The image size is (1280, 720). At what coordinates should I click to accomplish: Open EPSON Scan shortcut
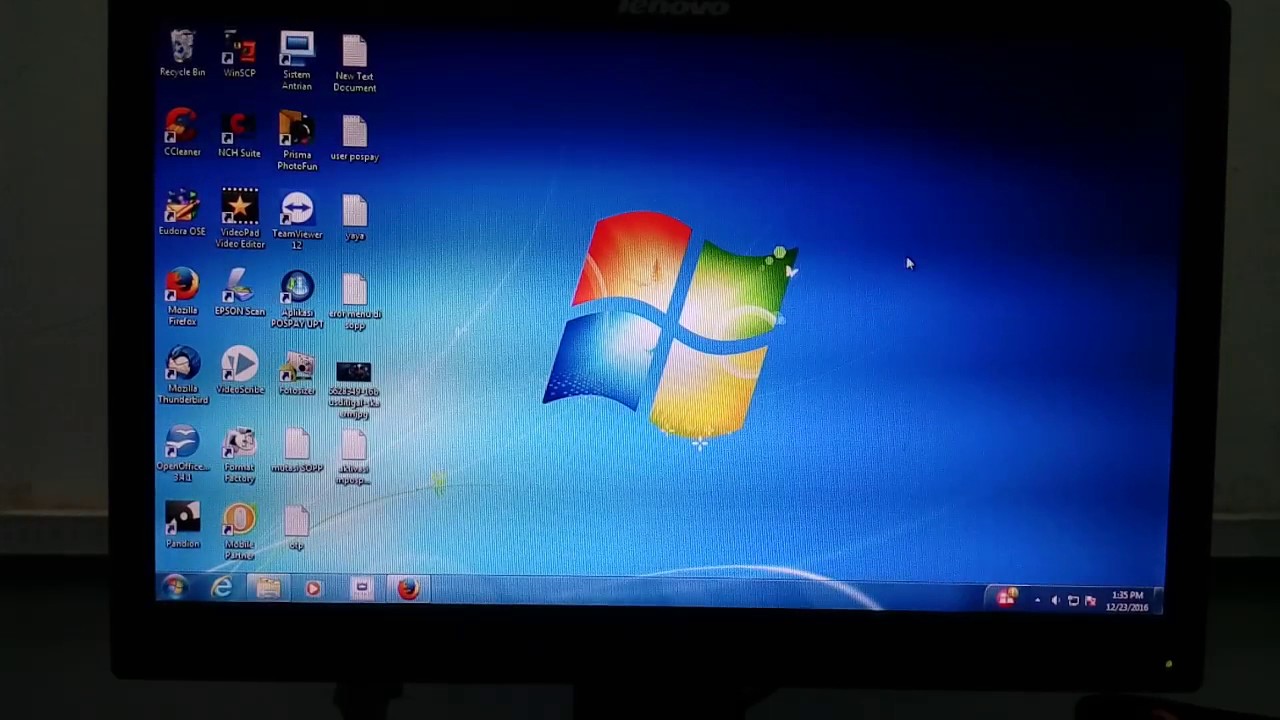pos(240,292)
